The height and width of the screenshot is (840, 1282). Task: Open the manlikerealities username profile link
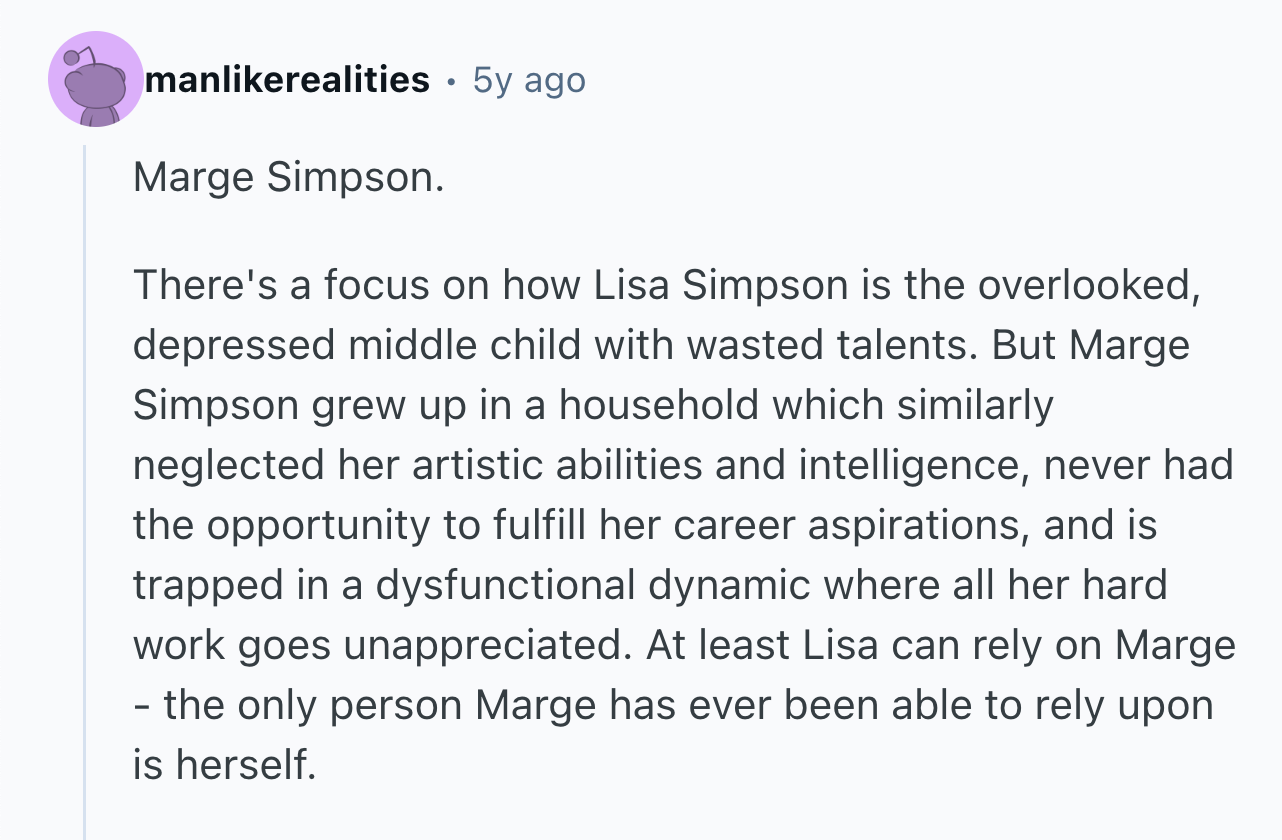click(x=287, y=79)
